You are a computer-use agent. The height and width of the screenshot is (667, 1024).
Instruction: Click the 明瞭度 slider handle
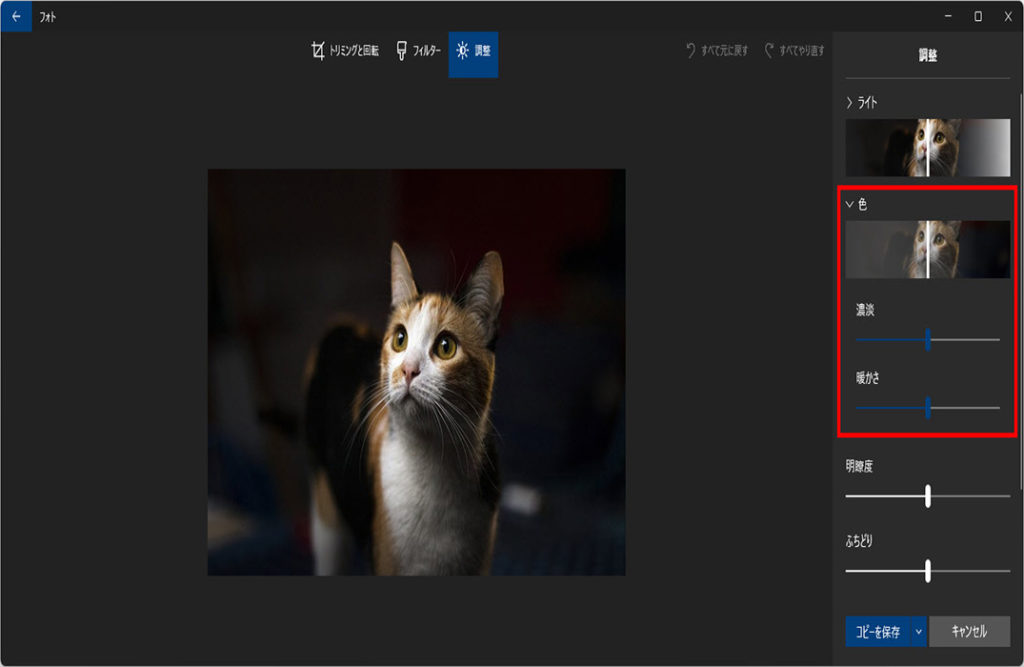[928, 496]
